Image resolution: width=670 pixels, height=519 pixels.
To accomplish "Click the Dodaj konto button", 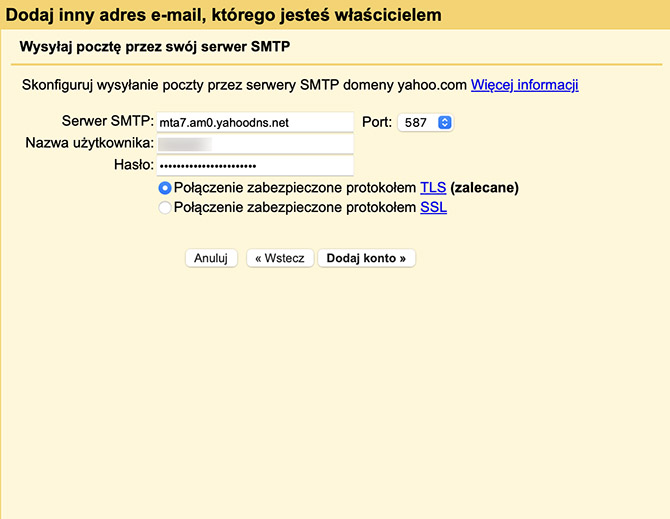I will coord(366,258).
